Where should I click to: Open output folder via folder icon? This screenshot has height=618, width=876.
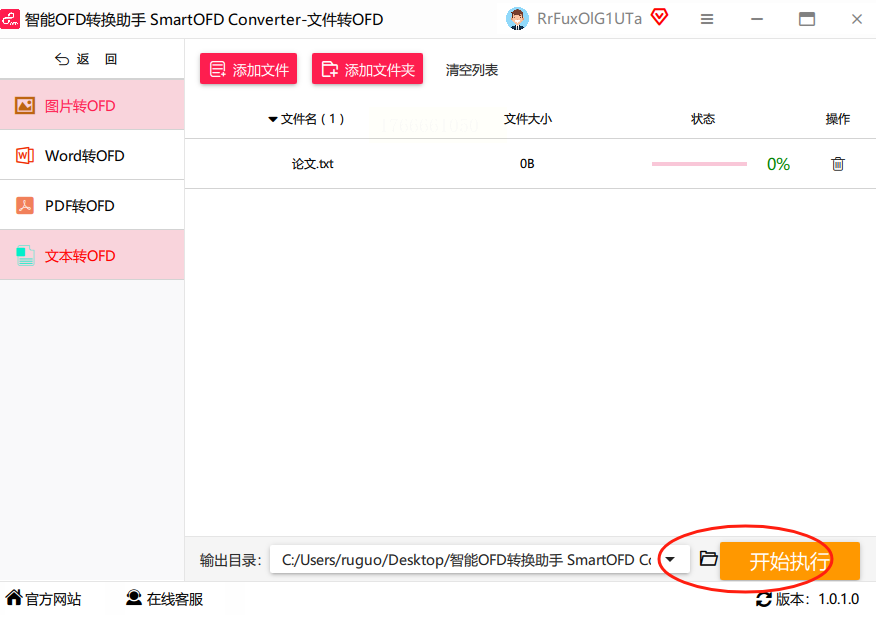(708, 558)
